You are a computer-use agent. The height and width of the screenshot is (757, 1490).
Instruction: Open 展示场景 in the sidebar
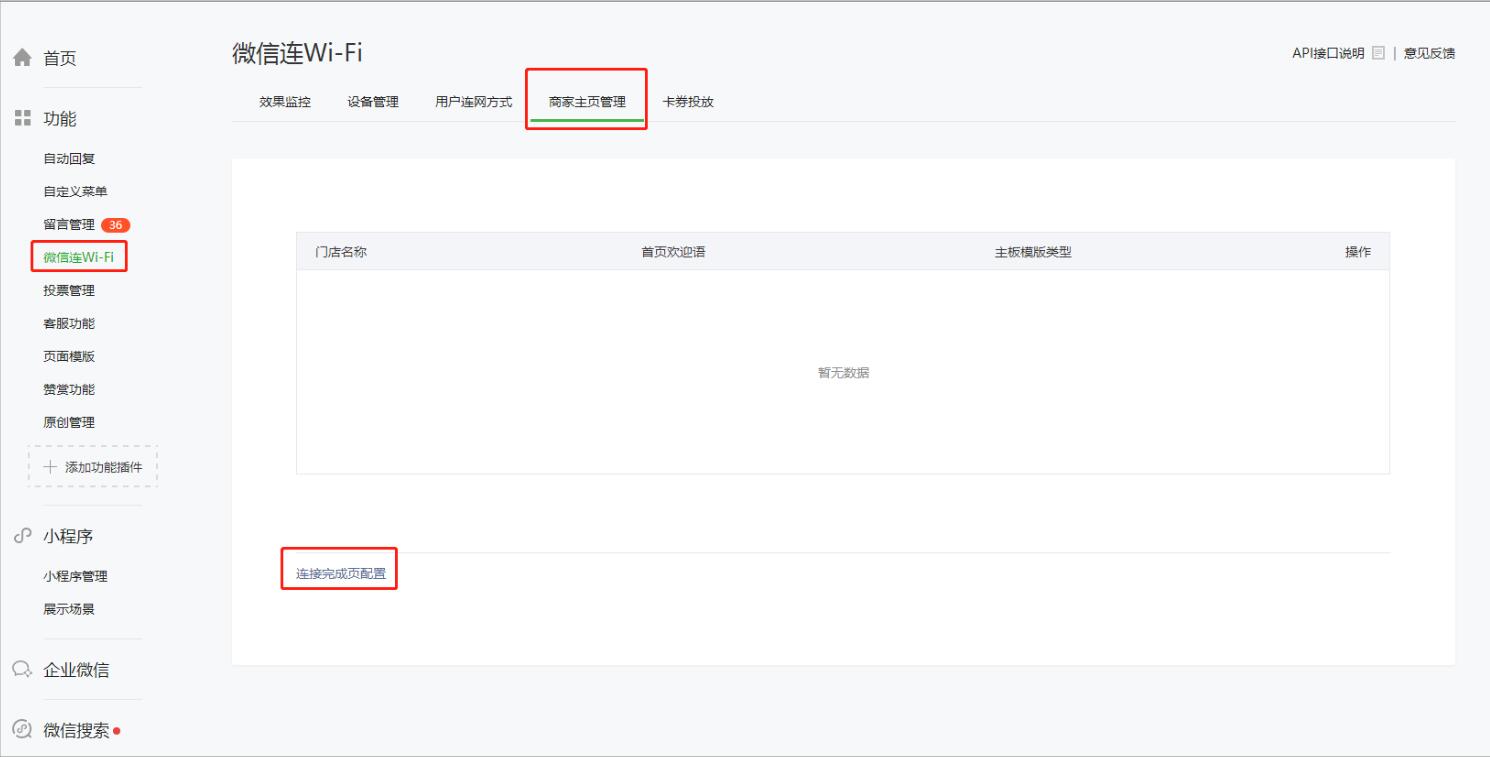(x=69, y=610)
